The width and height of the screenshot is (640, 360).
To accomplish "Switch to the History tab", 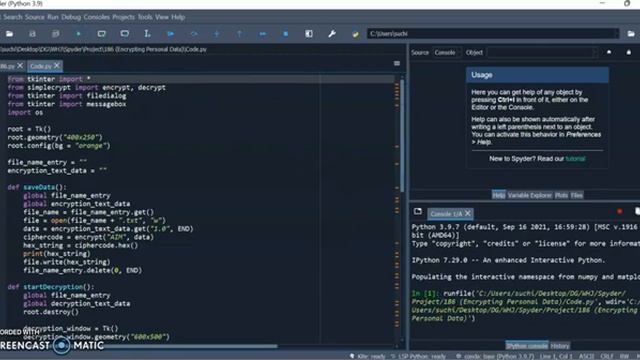I will point(560,346).
